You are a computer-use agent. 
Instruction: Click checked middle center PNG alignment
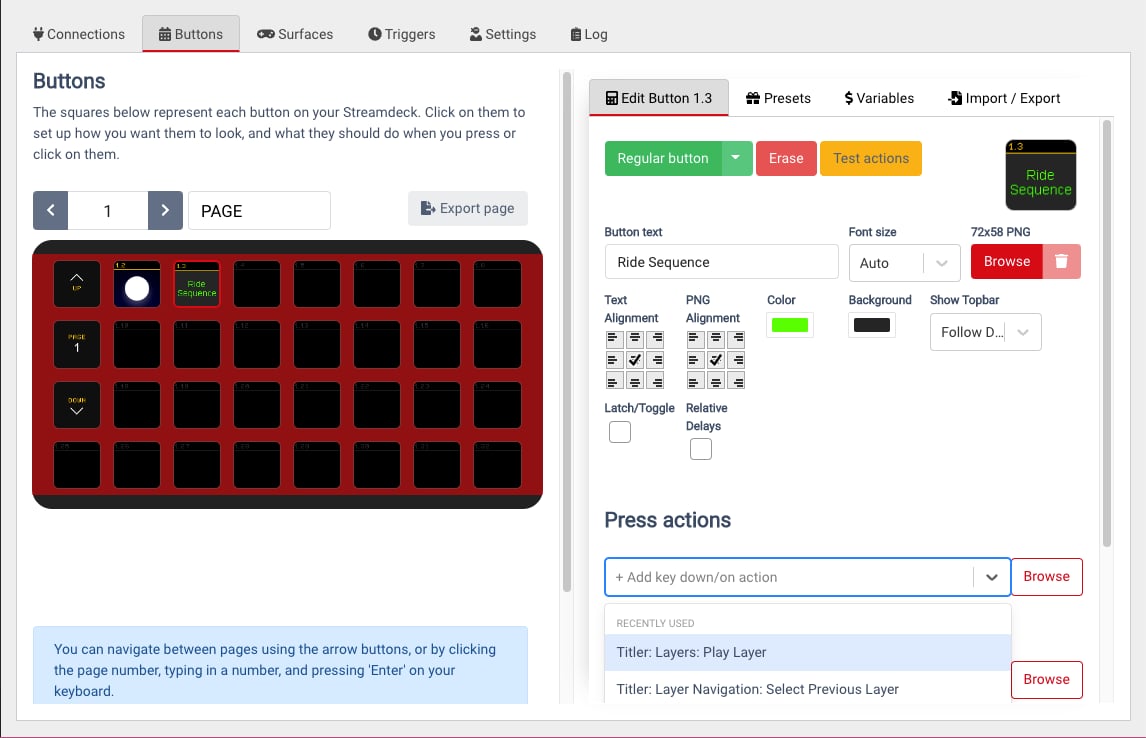click(716, 360)
